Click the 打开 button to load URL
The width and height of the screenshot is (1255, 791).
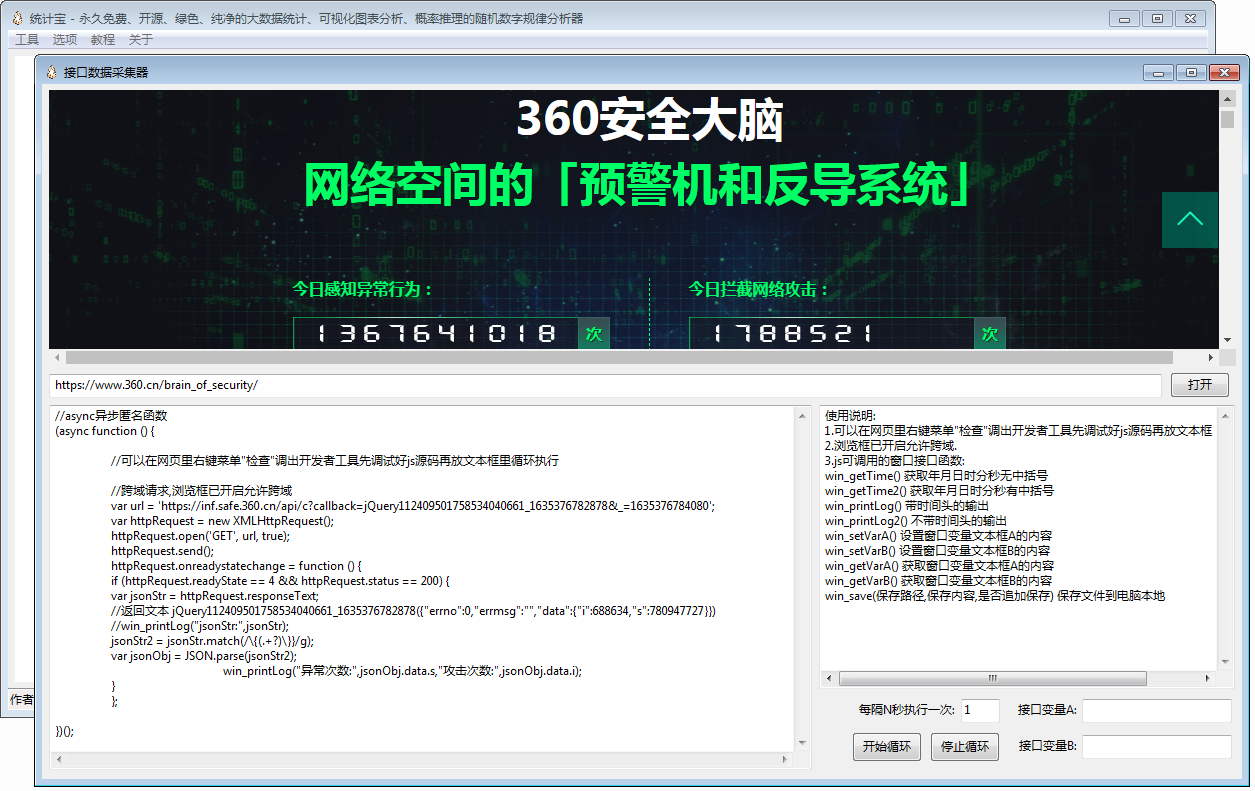tap(1200, 385)
